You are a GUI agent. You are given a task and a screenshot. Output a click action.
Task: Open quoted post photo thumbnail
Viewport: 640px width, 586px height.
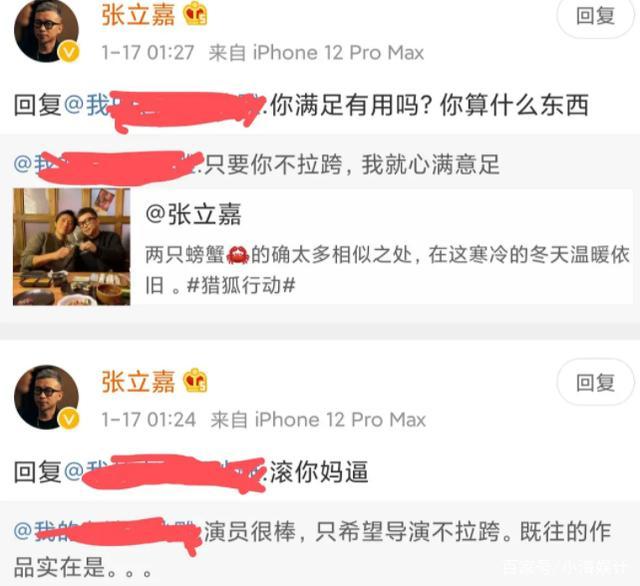71,246
